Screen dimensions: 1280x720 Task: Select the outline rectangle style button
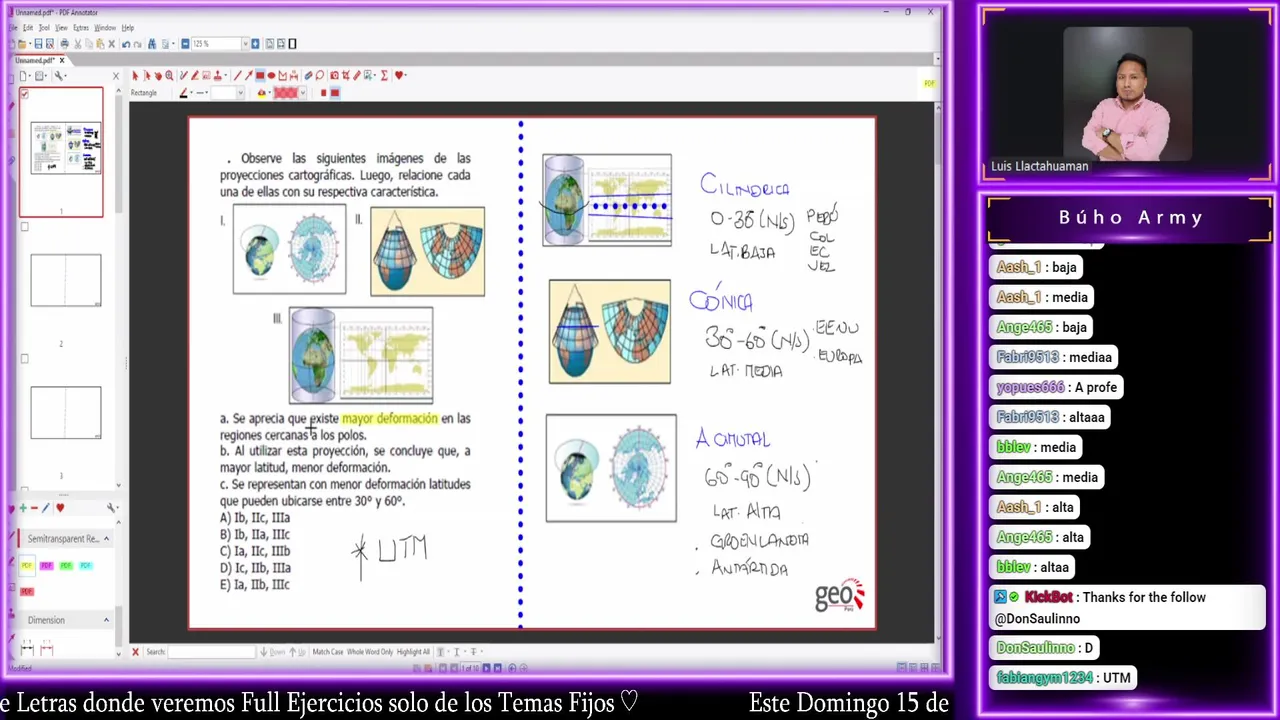tap(335, 93)
